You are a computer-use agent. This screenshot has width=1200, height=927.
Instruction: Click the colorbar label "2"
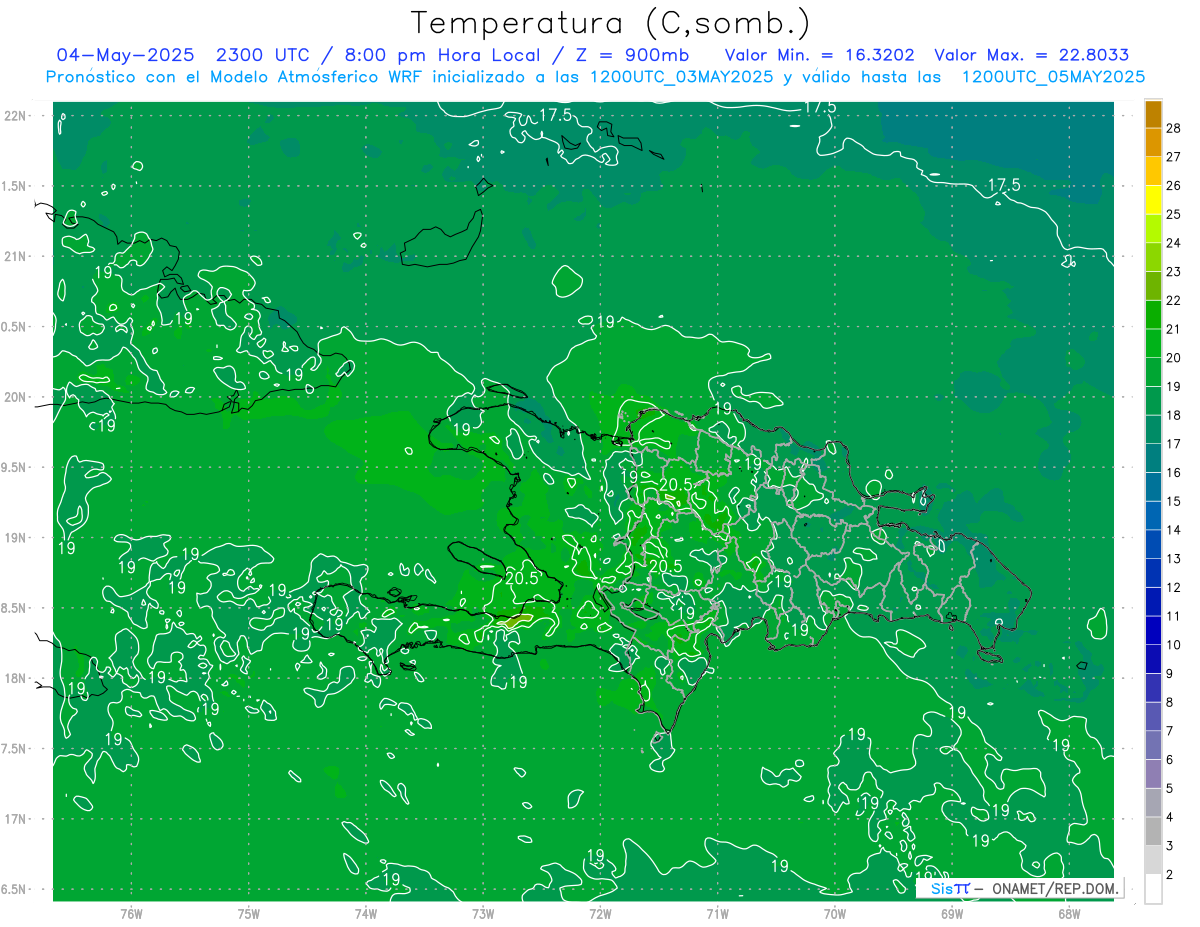coord(1171,874)
